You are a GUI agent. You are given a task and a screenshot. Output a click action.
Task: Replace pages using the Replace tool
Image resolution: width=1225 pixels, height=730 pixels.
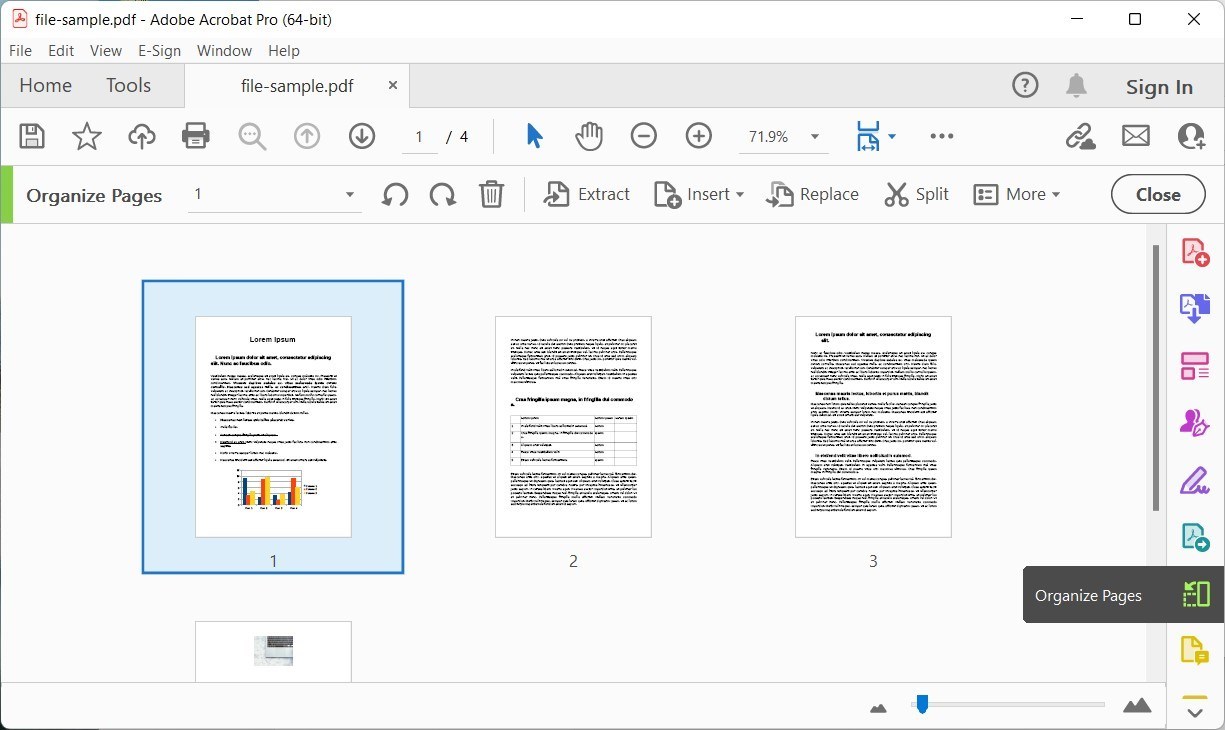pos(812,194)
